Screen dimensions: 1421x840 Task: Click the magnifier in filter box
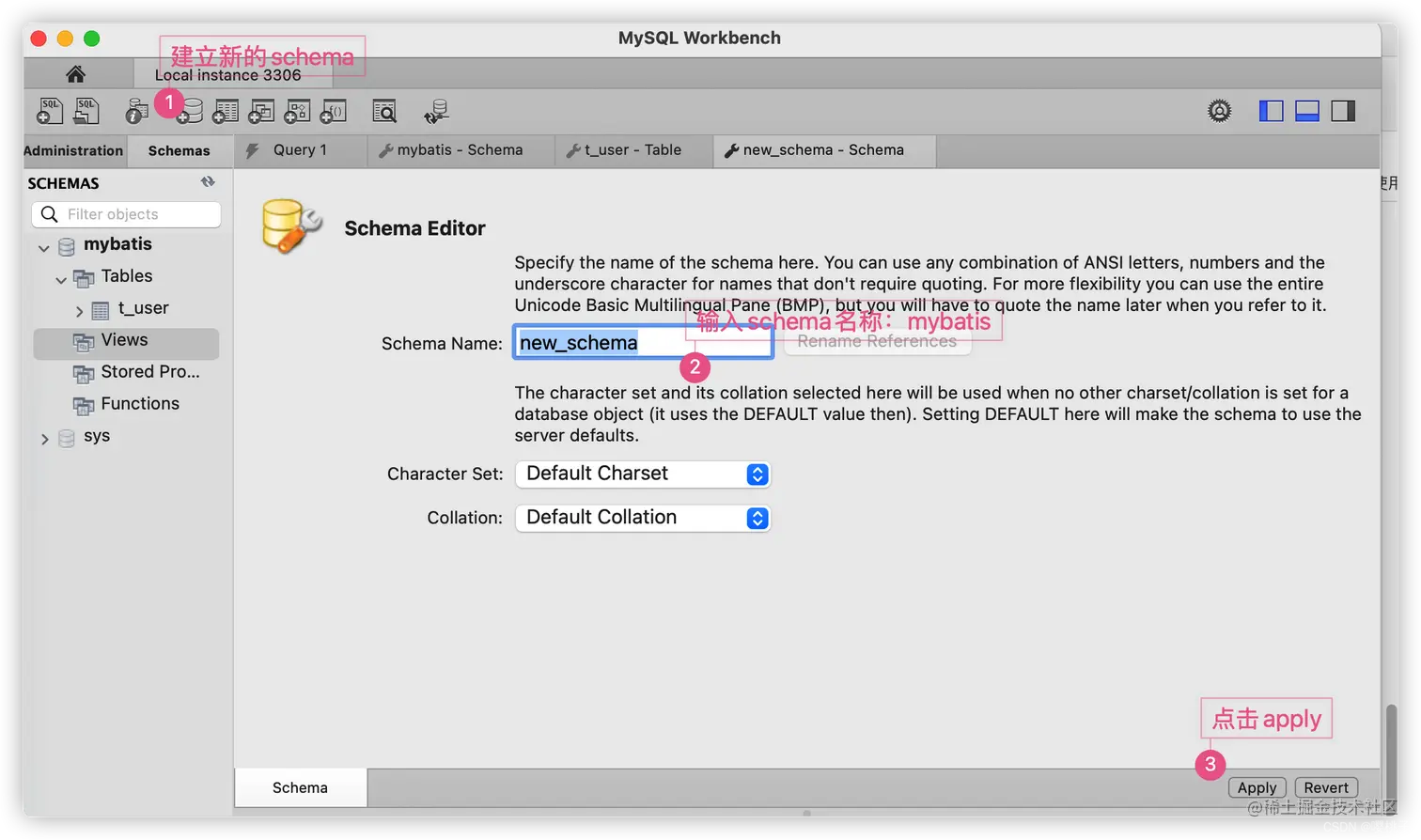pos(50,214)
